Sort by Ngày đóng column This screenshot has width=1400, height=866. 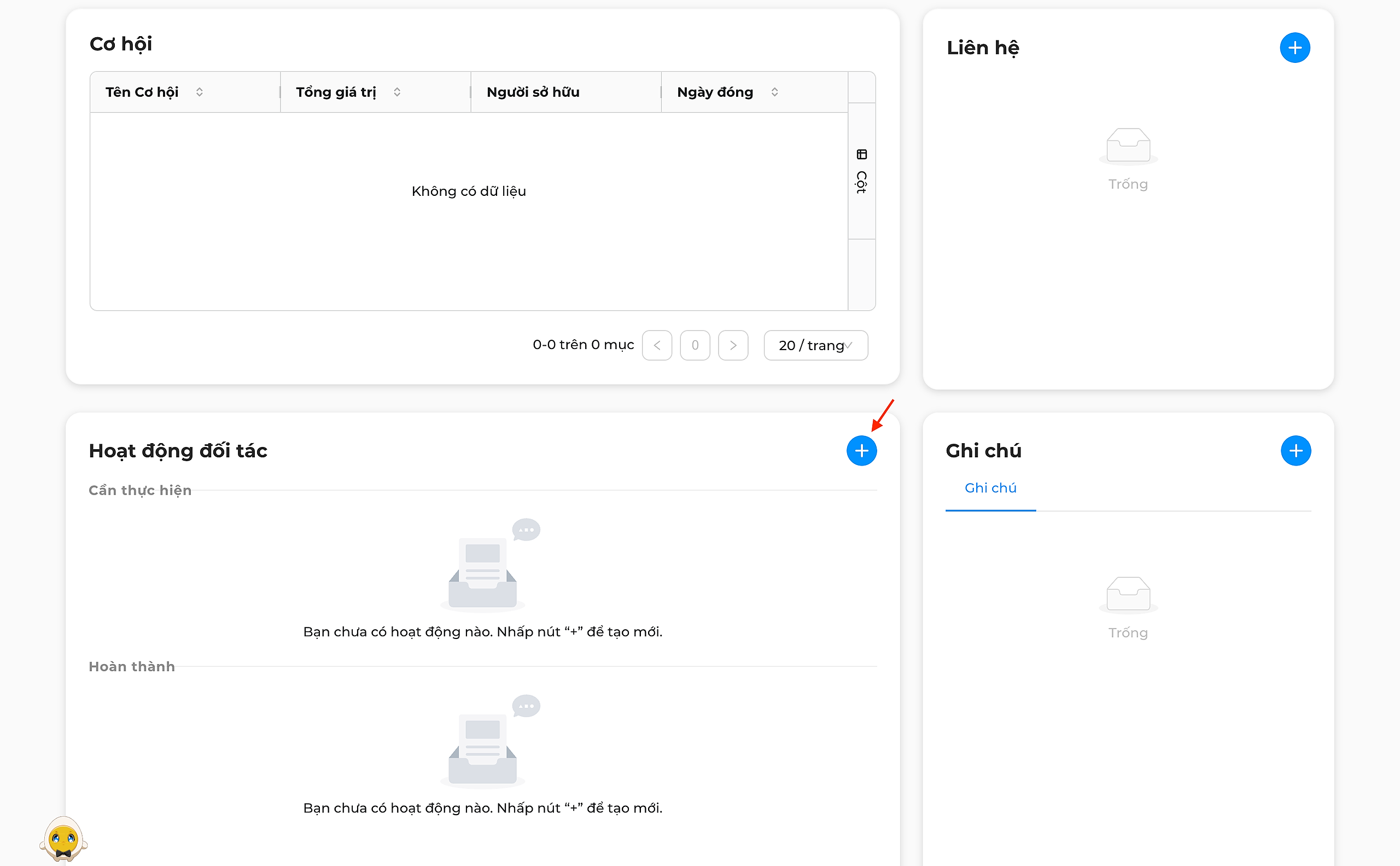[x=774, y=92]
